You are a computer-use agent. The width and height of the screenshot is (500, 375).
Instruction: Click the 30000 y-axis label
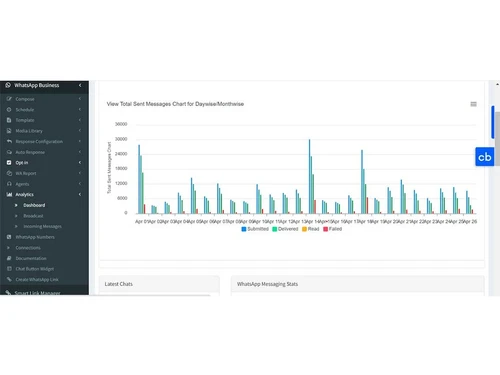[121, 139]
